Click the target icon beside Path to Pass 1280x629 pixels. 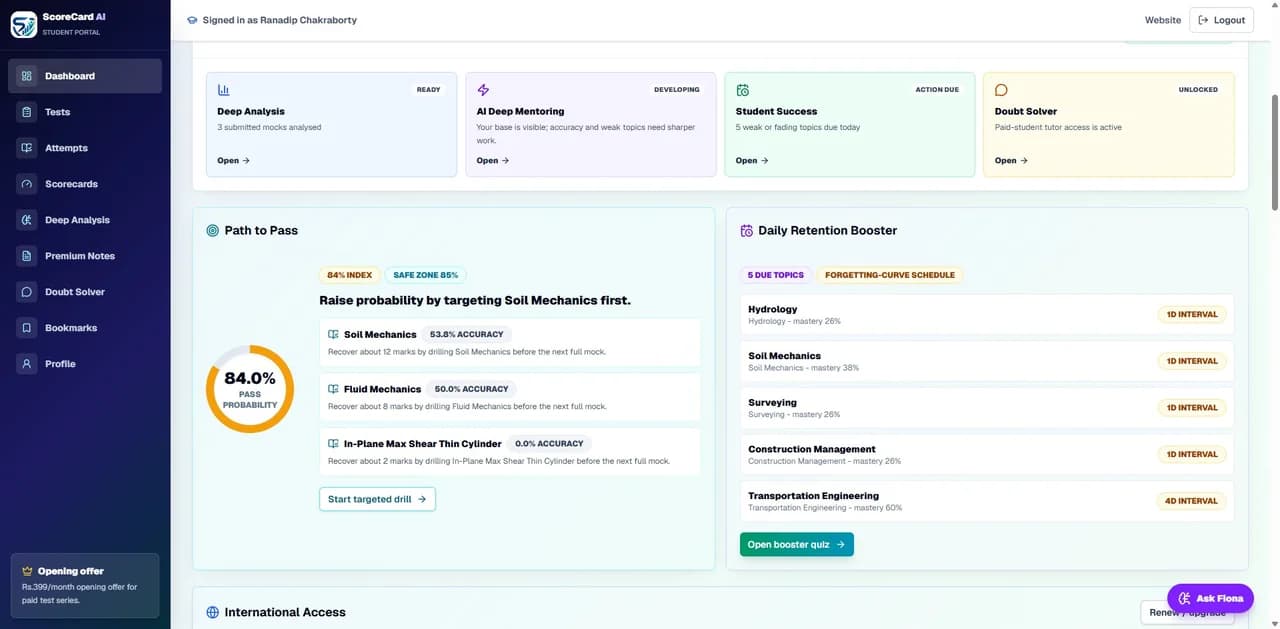point(212,230)
